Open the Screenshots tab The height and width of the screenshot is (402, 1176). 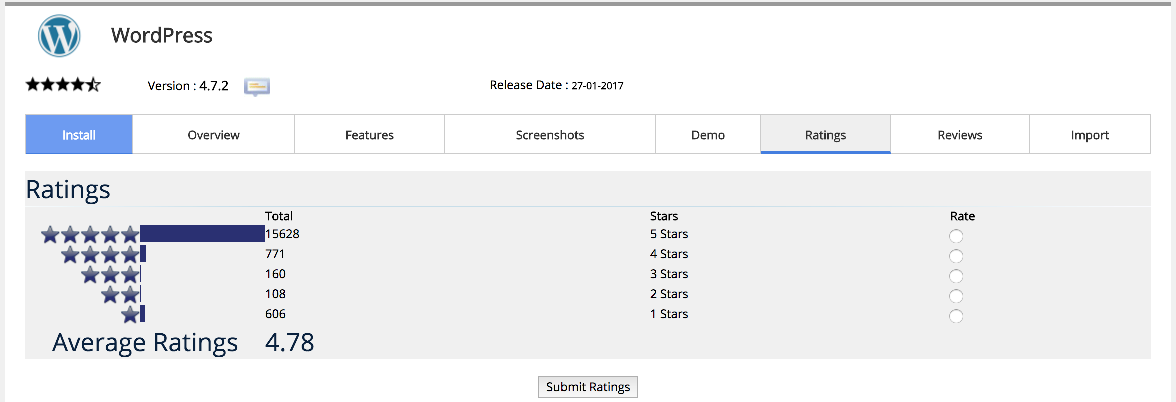click(550, 135)
